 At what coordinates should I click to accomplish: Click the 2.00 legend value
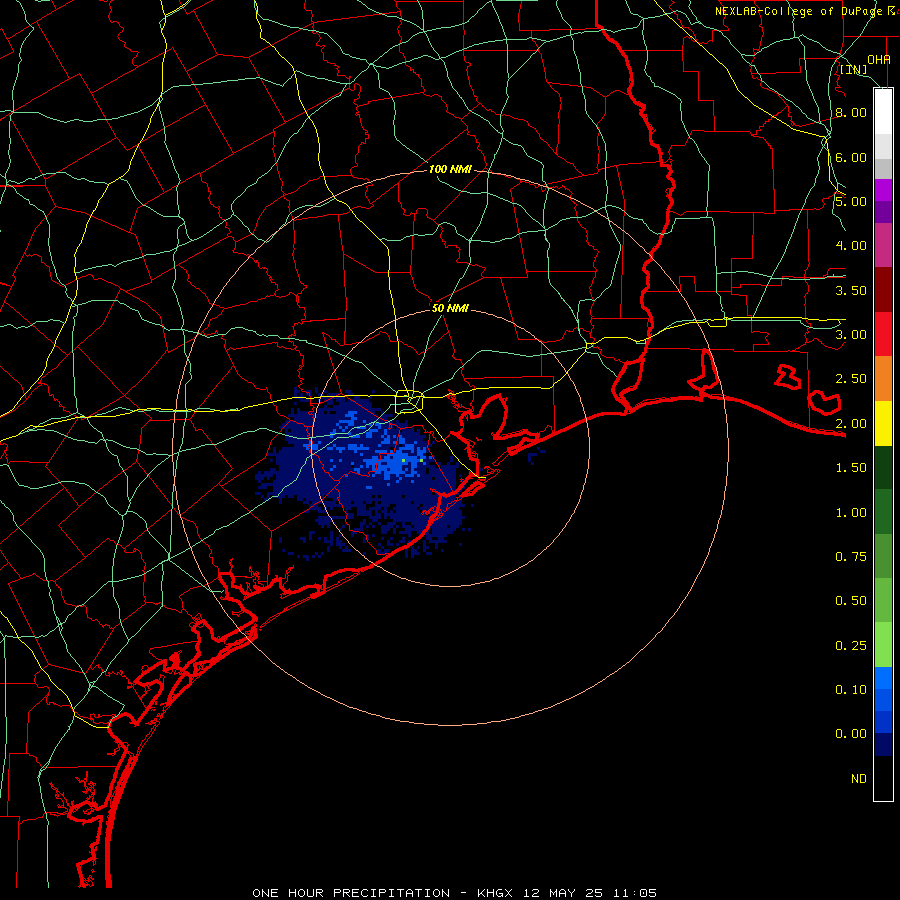(x=851, y=424)
